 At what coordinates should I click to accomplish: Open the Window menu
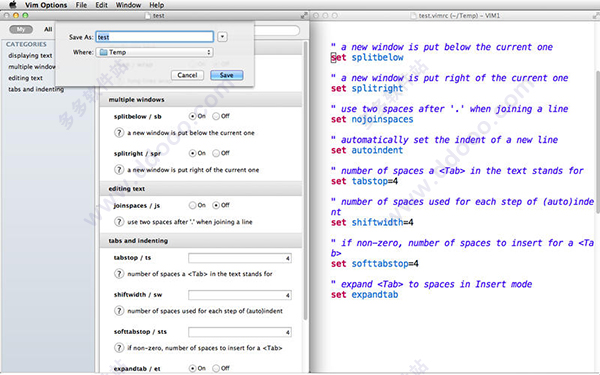pyautogui.click(x=128, y=5)
